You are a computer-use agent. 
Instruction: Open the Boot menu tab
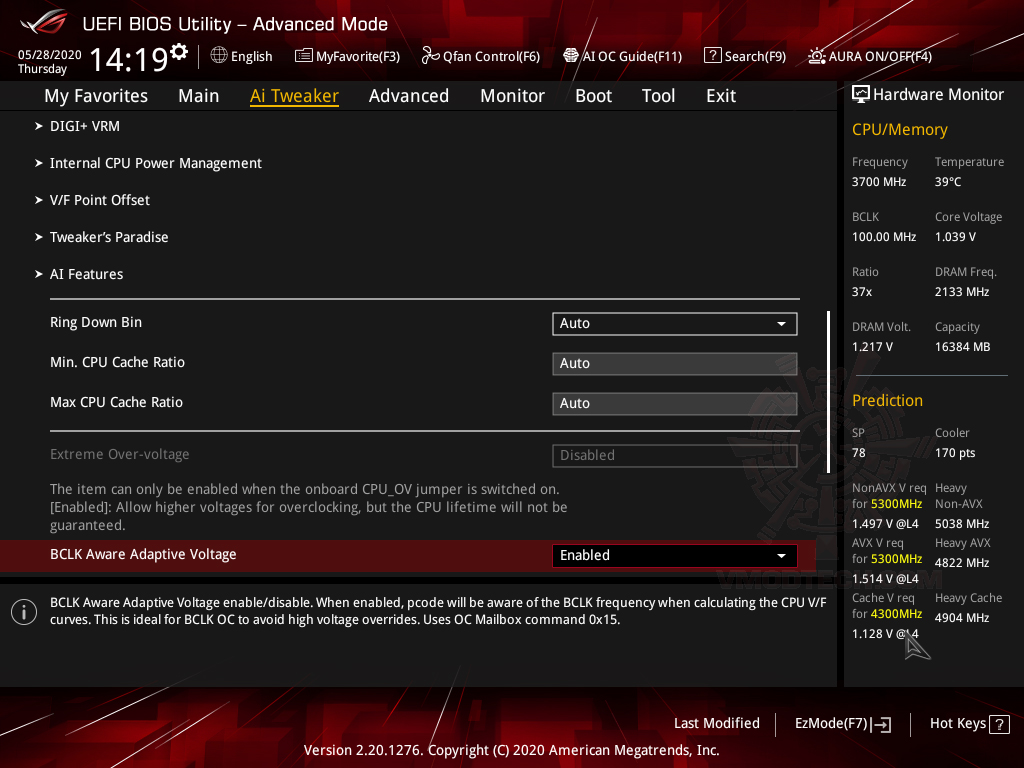coord(593,95)
